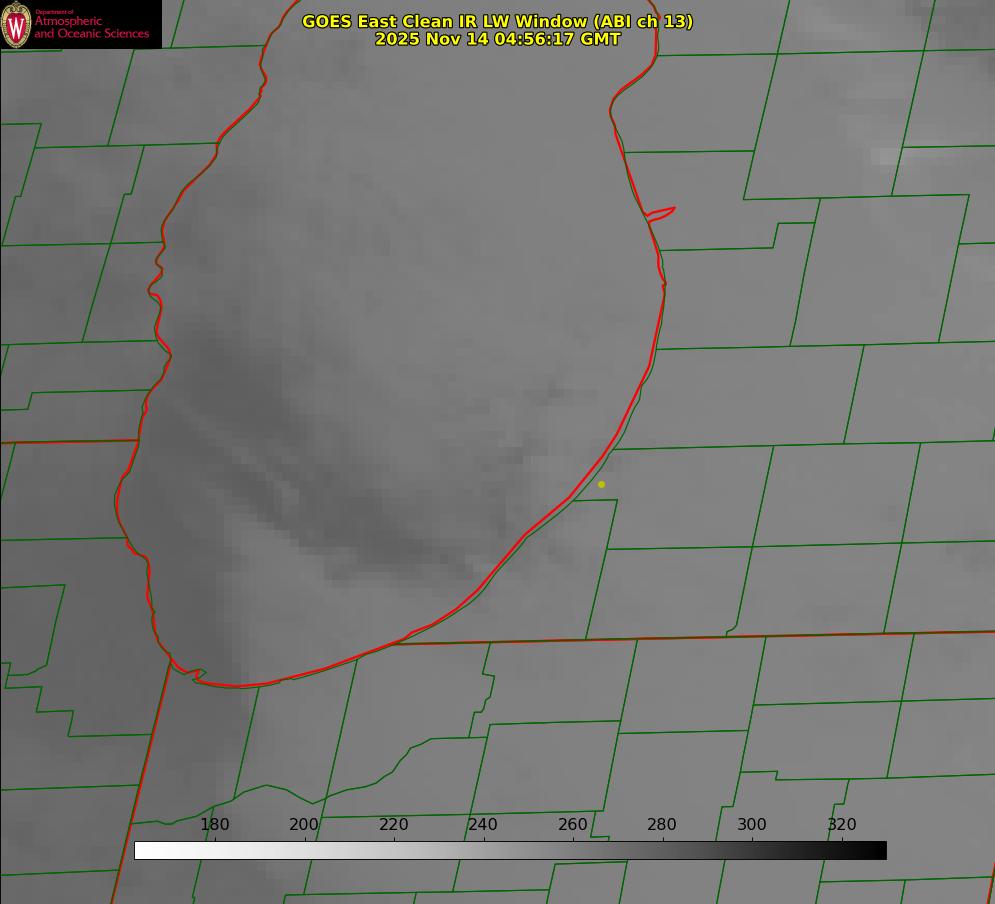This screenshot has width=995, height=904.
Task: Click the black right end of the colorbar
Action: point(879,851)
